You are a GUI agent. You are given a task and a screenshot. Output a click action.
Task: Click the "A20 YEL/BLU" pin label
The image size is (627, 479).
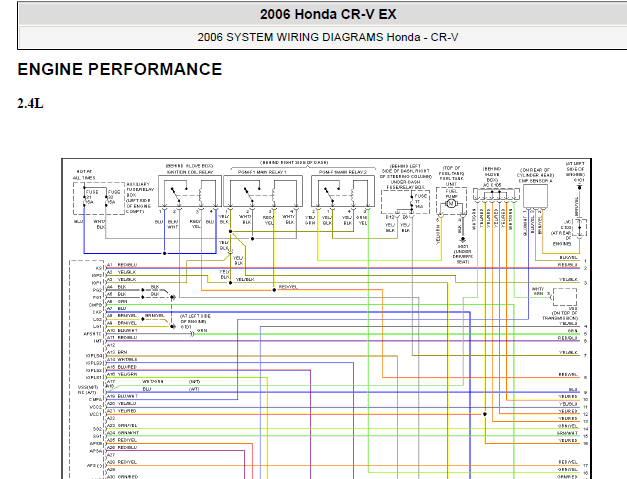tap(121, 403)
